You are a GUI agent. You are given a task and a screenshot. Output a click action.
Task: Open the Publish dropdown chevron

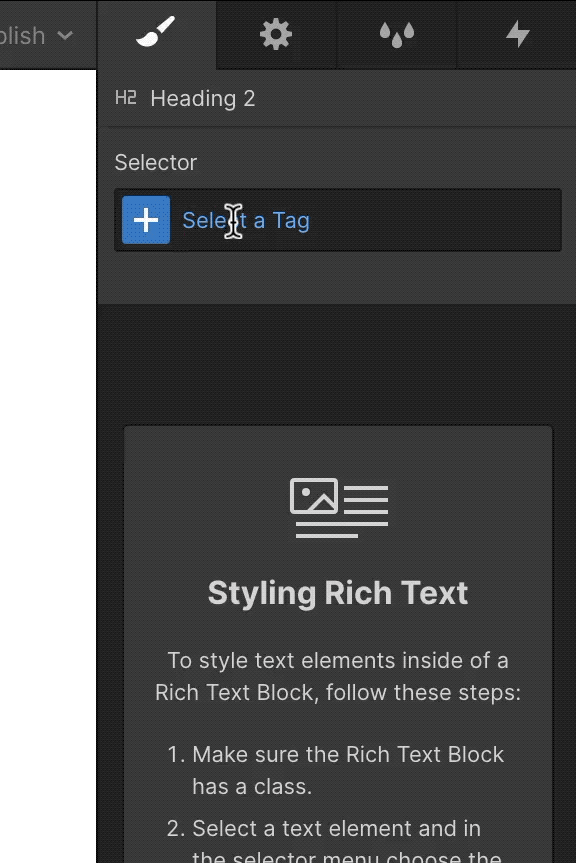point(66,36)
